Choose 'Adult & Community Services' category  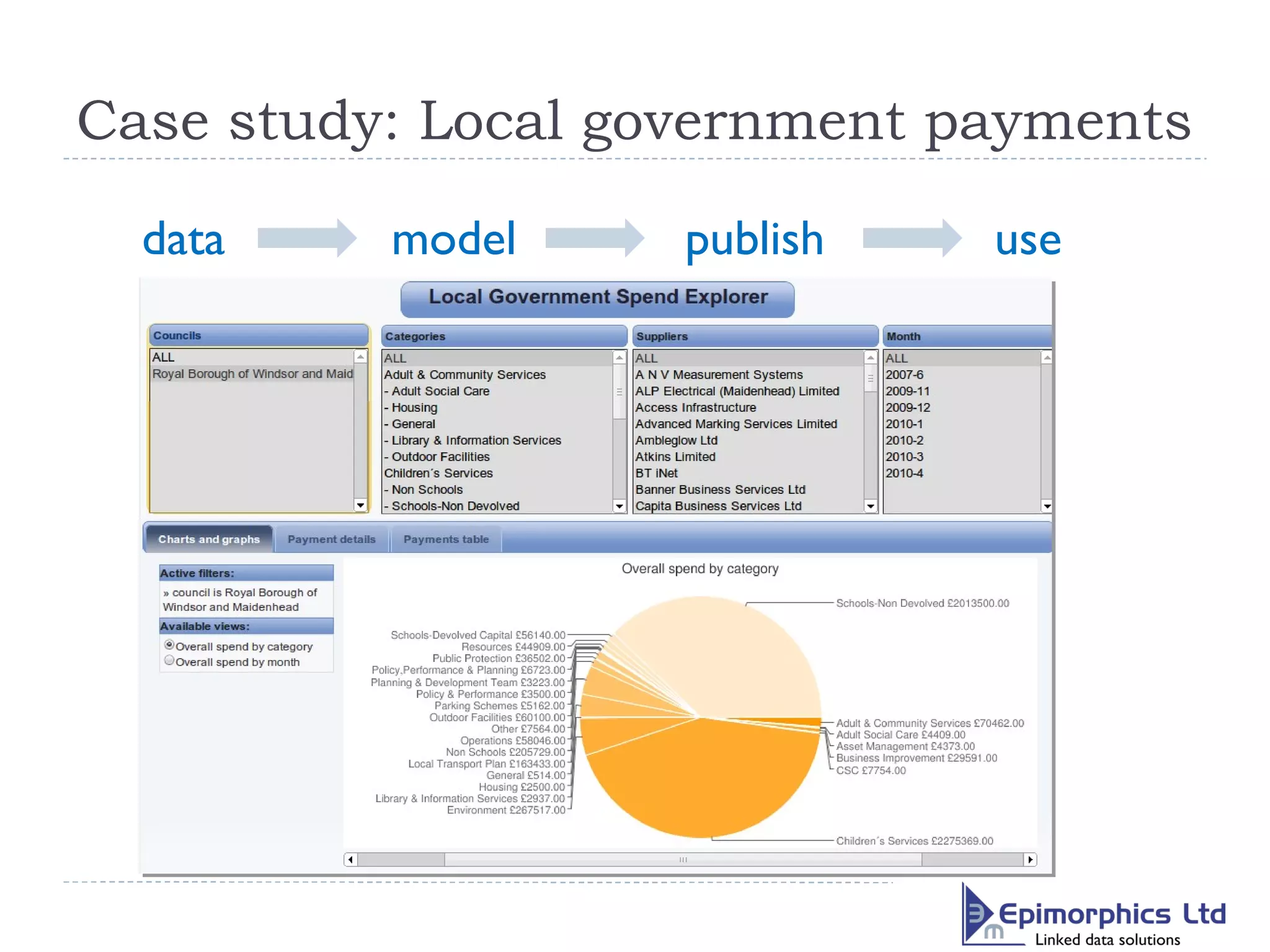tap(497, 374)
